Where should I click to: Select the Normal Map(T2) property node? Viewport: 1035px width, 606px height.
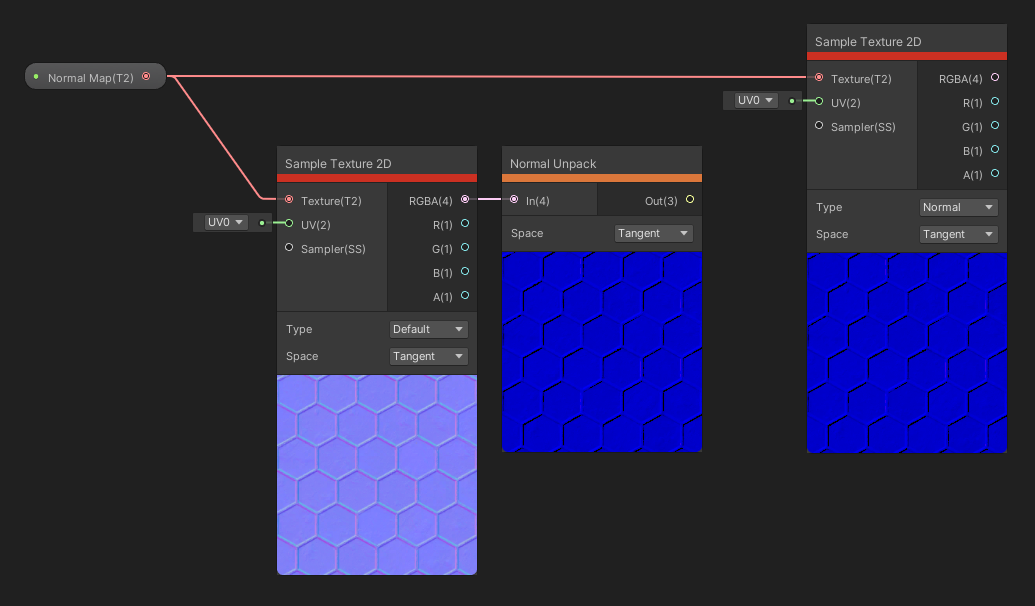click(x=90, y=77)
